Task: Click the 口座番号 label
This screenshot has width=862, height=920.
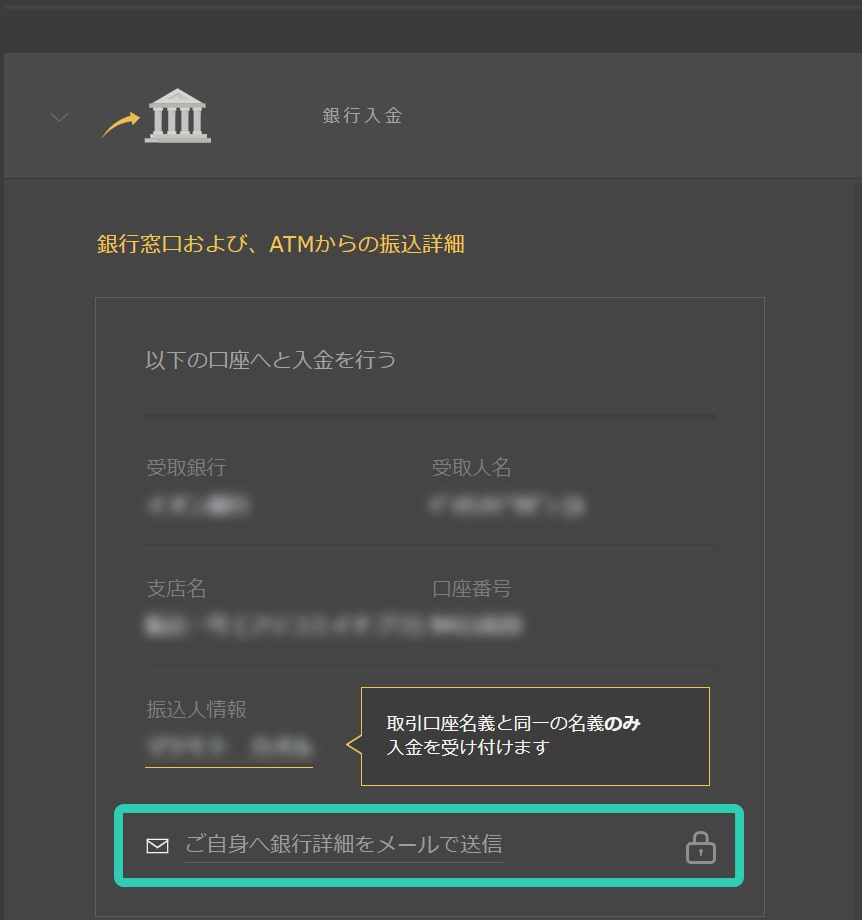Action: pos(471,588)
